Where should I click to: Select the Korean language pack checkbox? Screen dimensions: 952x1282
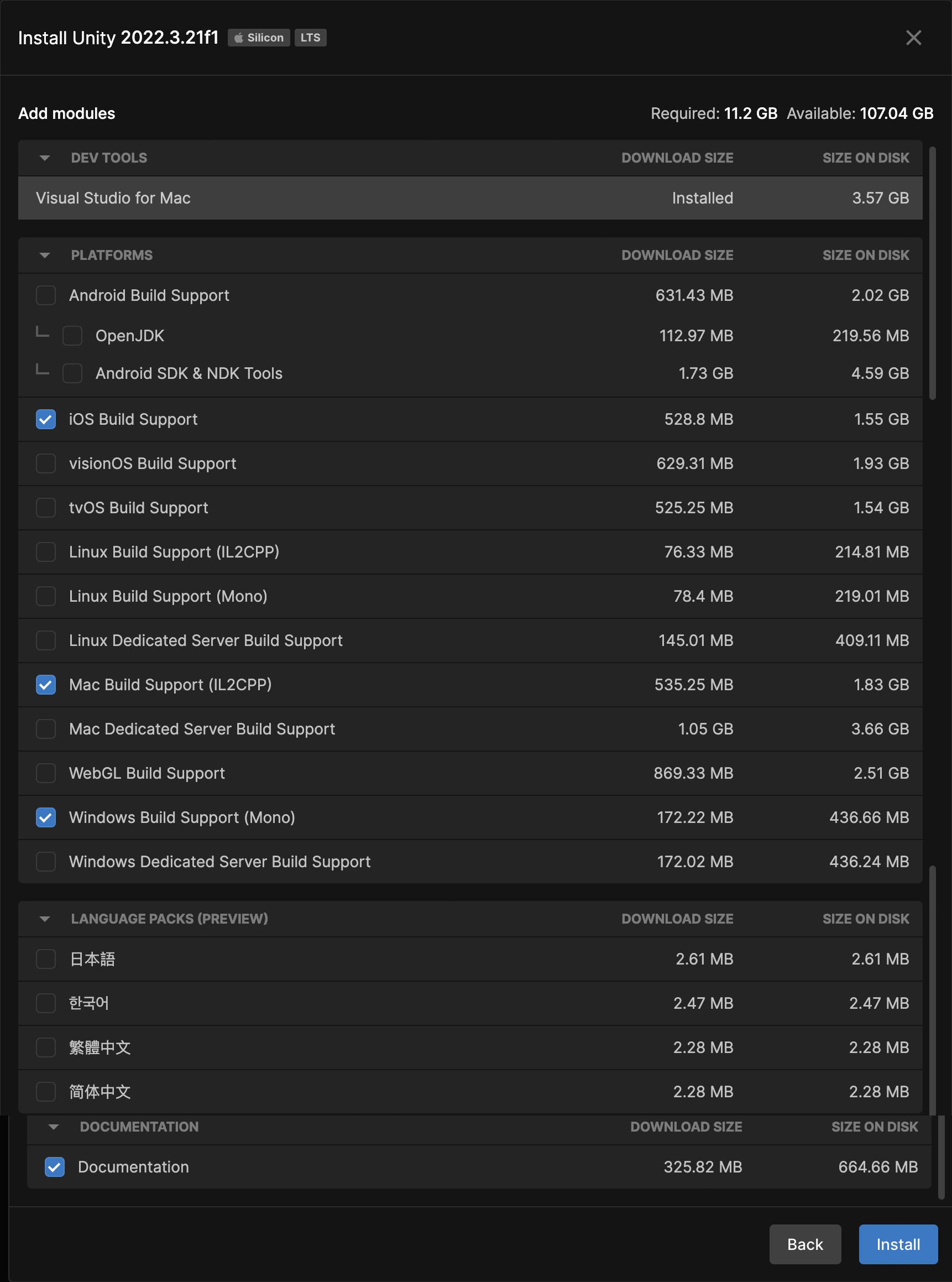(x=46, y=1004)
